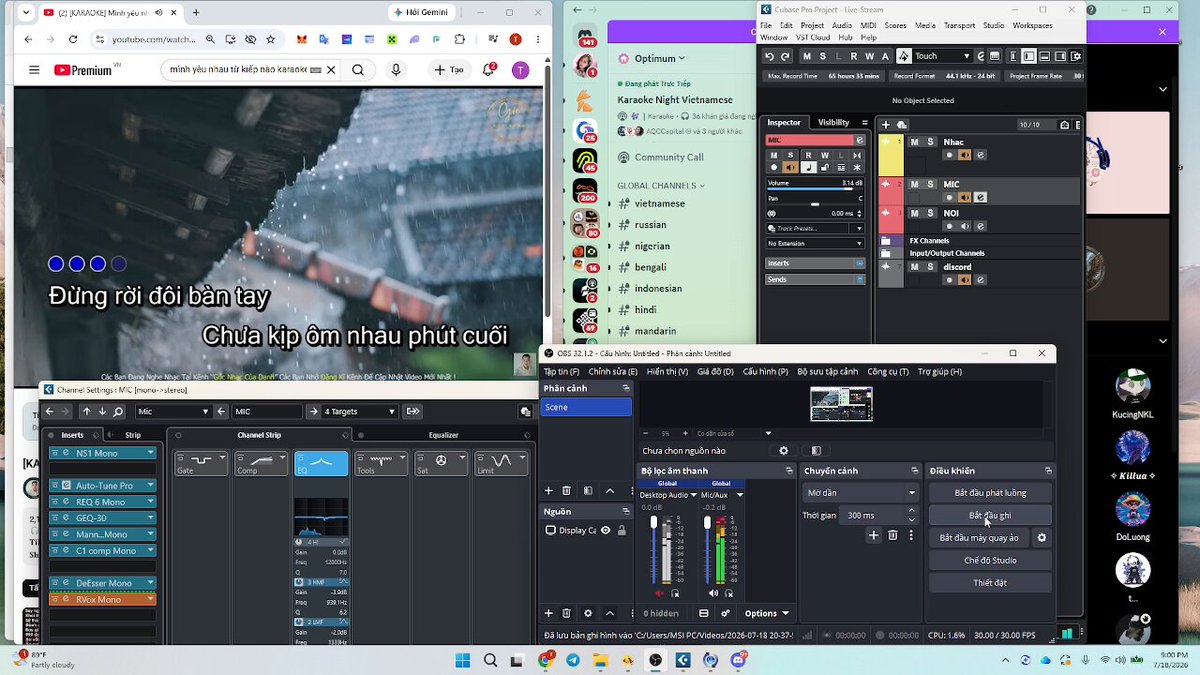The height and width of the screenshot is (675, 1200).
Task: Toggle visibility eye of Display Capture source
Action: [x=605, y=531]
